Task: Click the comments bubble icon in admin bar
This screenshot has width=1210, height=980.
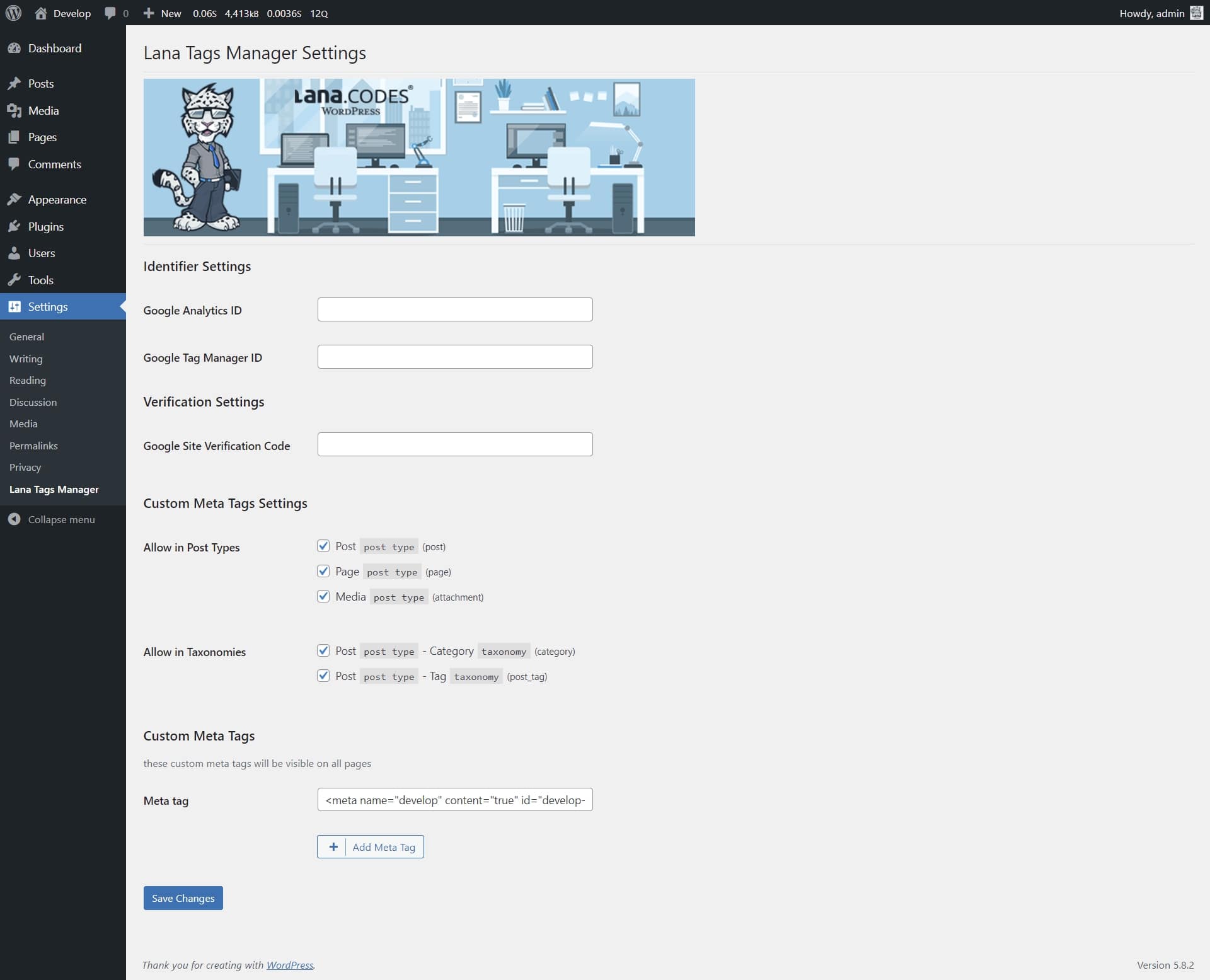Action: pos(110,13)
